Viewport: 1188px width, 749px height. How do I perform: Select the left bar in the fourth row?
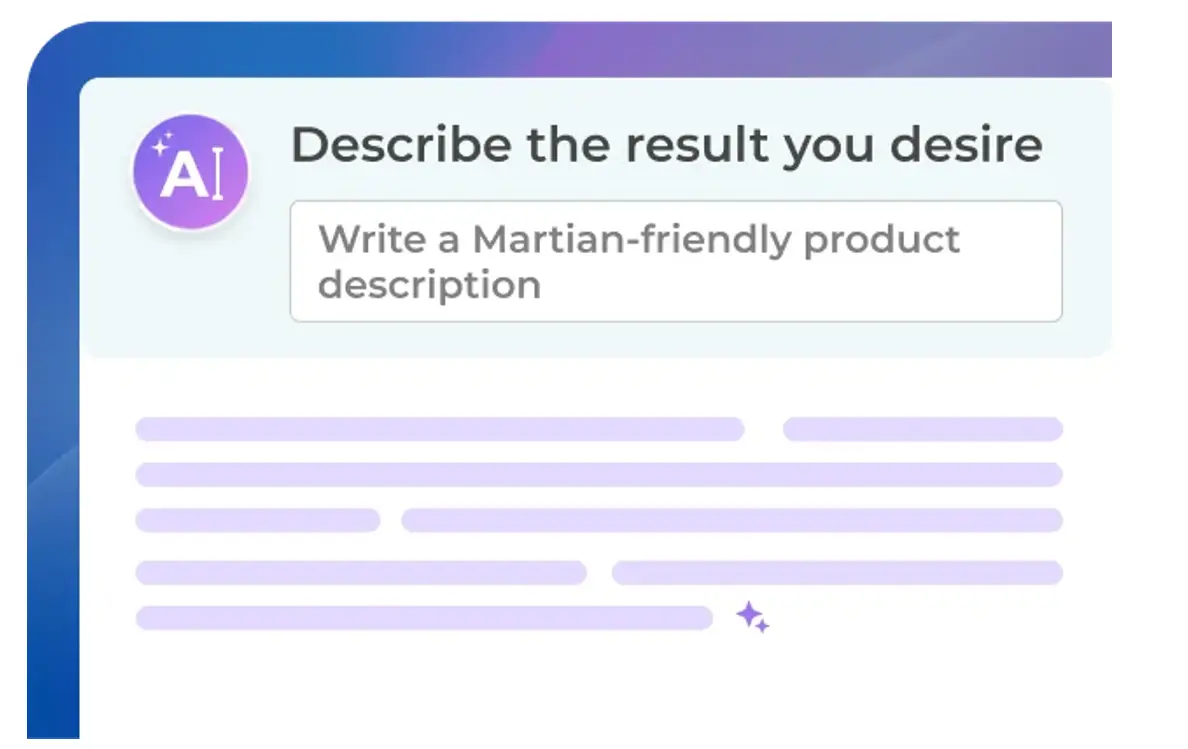tap(360, 573)
